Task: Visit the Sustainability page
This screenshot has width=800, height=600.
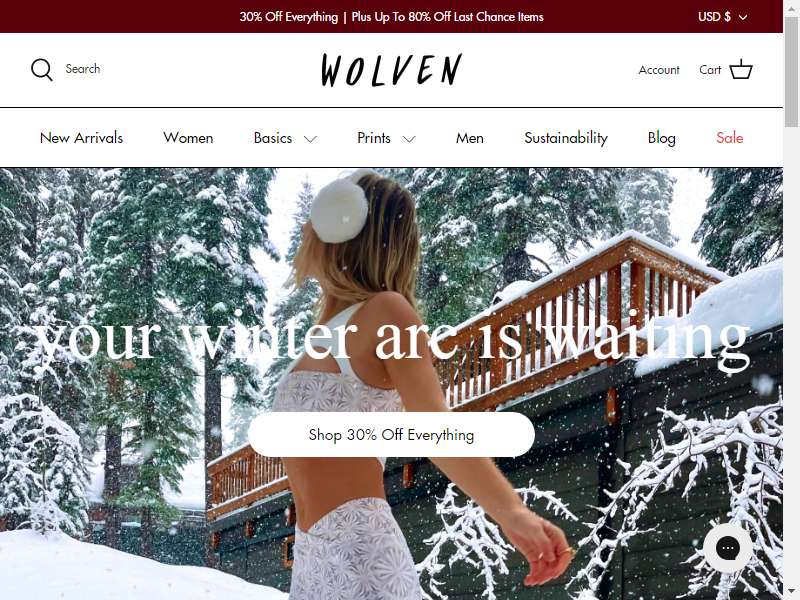Action: pyautogui.click(x=566, y=138)
